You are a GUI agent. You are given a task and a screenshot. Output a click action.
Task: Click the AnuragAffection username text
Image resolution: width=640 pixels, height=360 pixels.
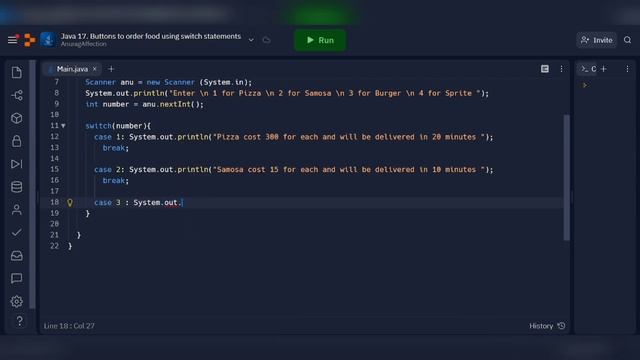pyautogui.click(x=84, y=44)
